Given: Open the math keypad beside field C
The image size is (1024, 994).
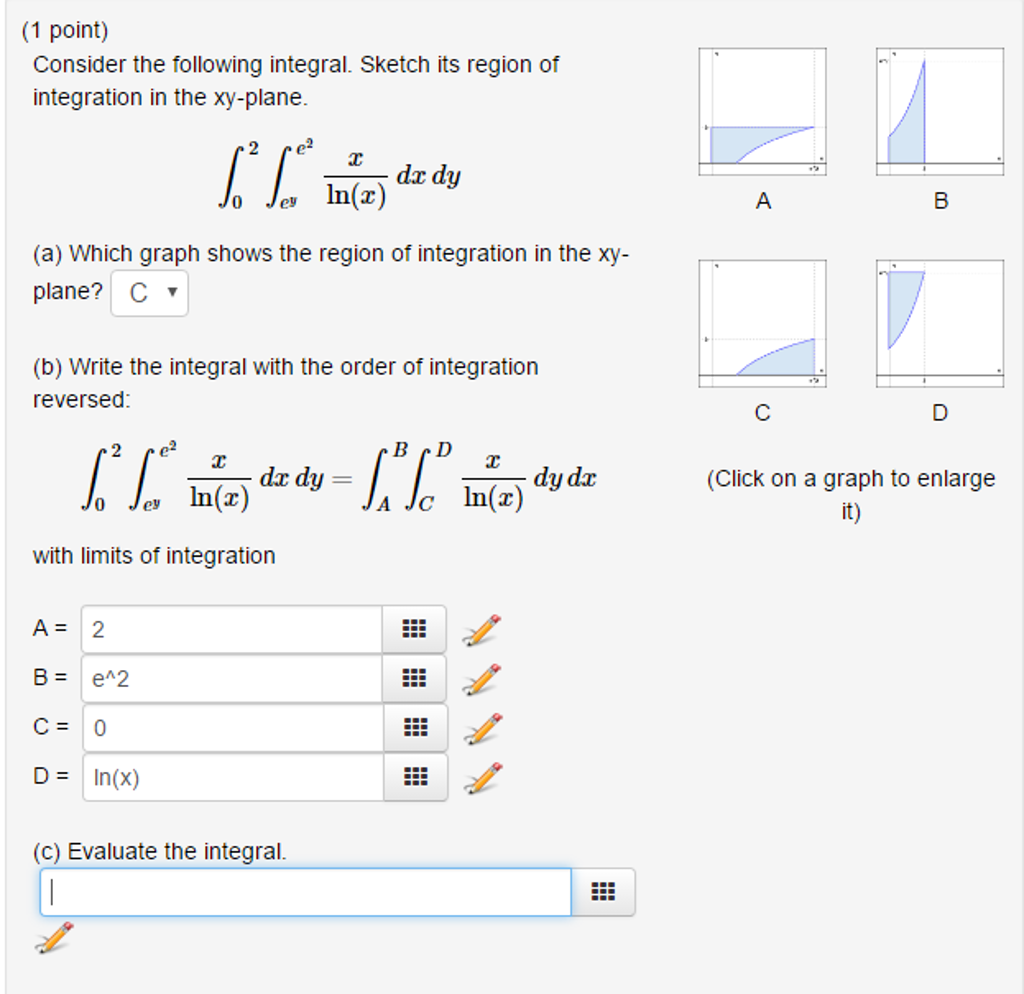Looking at the screenshot, I should click(413, 727).
